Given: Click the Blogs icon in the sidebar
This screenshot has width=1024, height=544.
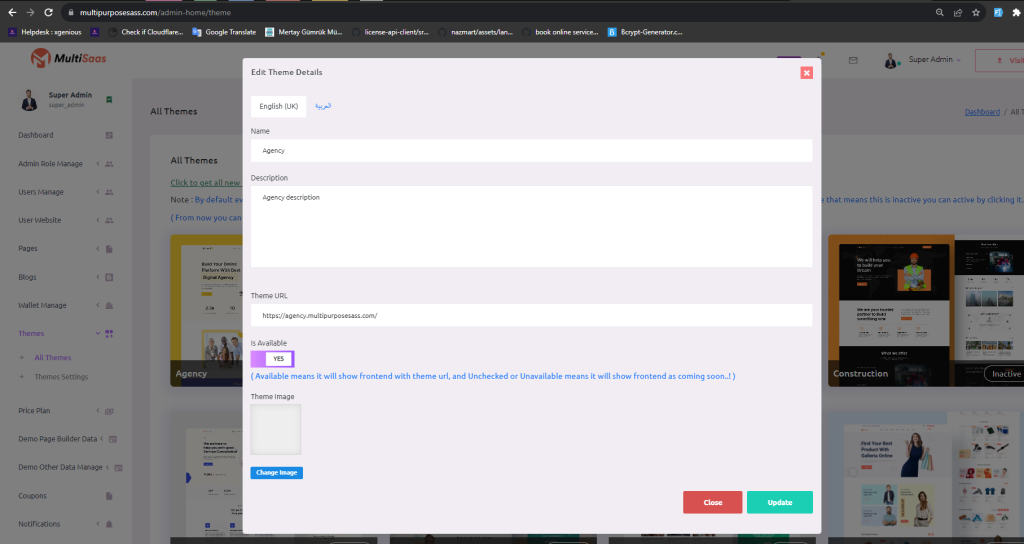Looking at the screenshot, I should 109,277.
